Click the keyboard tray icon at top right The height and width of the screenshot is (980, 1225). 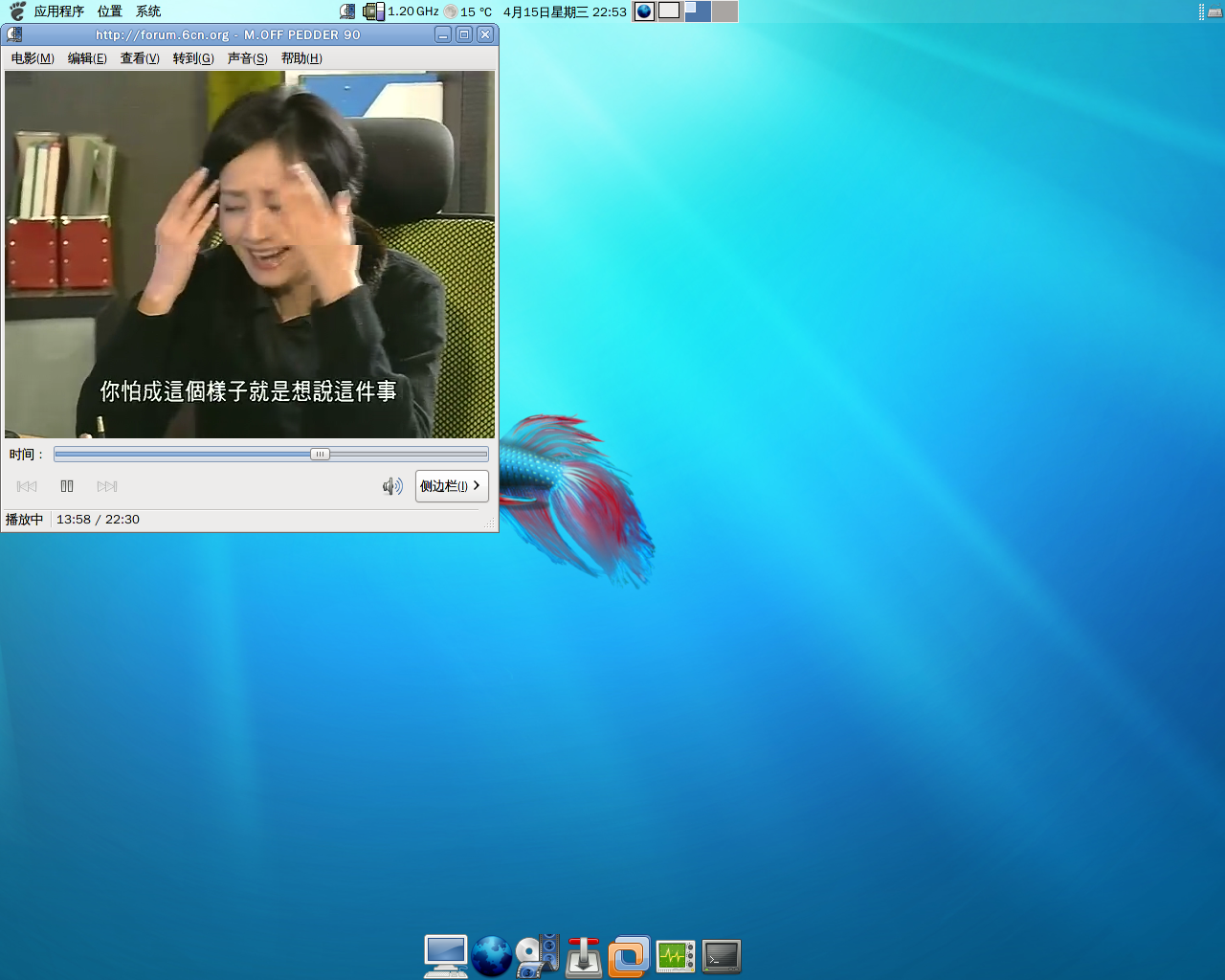click(x=1214, y=12)
